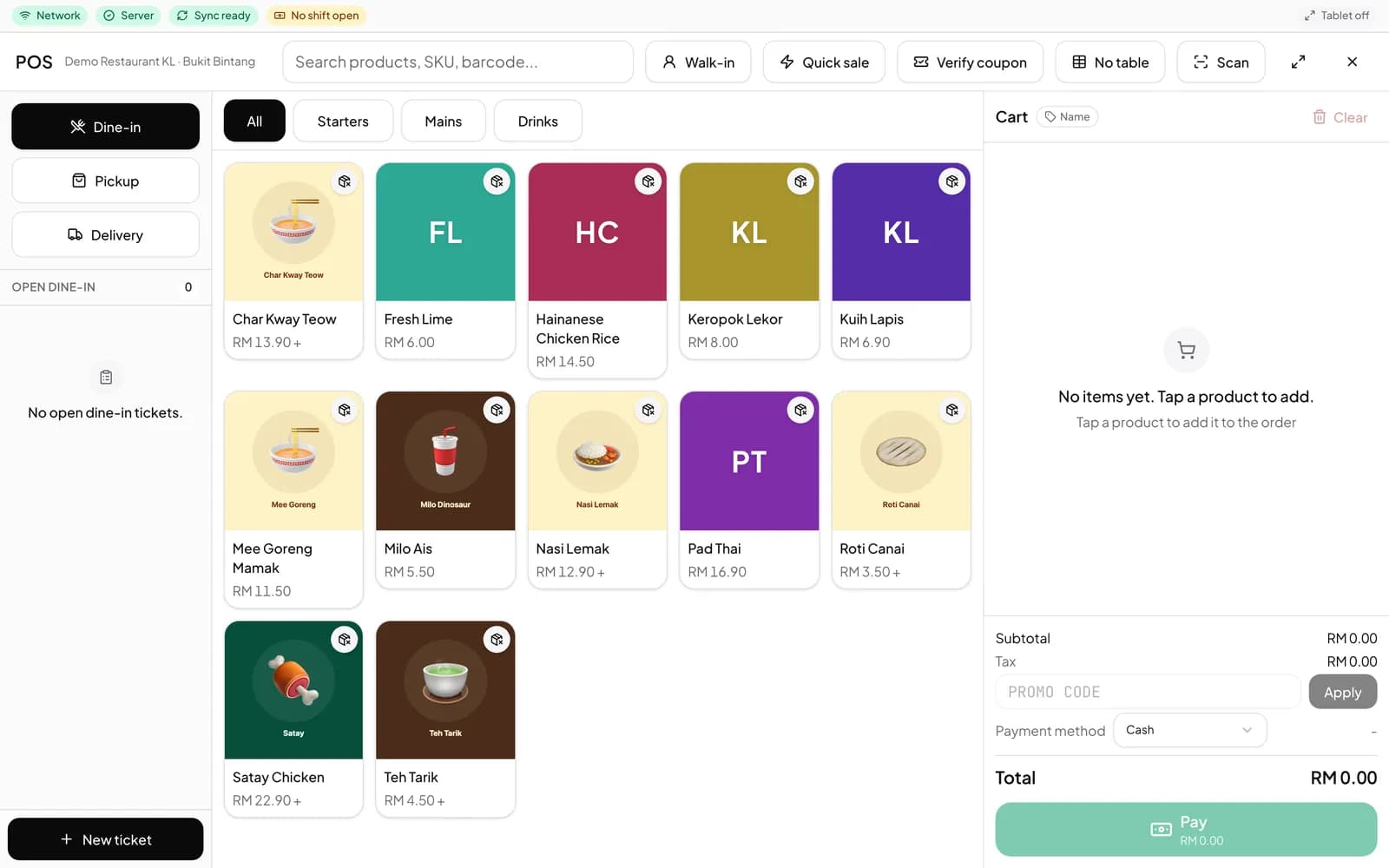Add Kuih Lapis to the cart
1389x868 pixels.
coord(901,260)
